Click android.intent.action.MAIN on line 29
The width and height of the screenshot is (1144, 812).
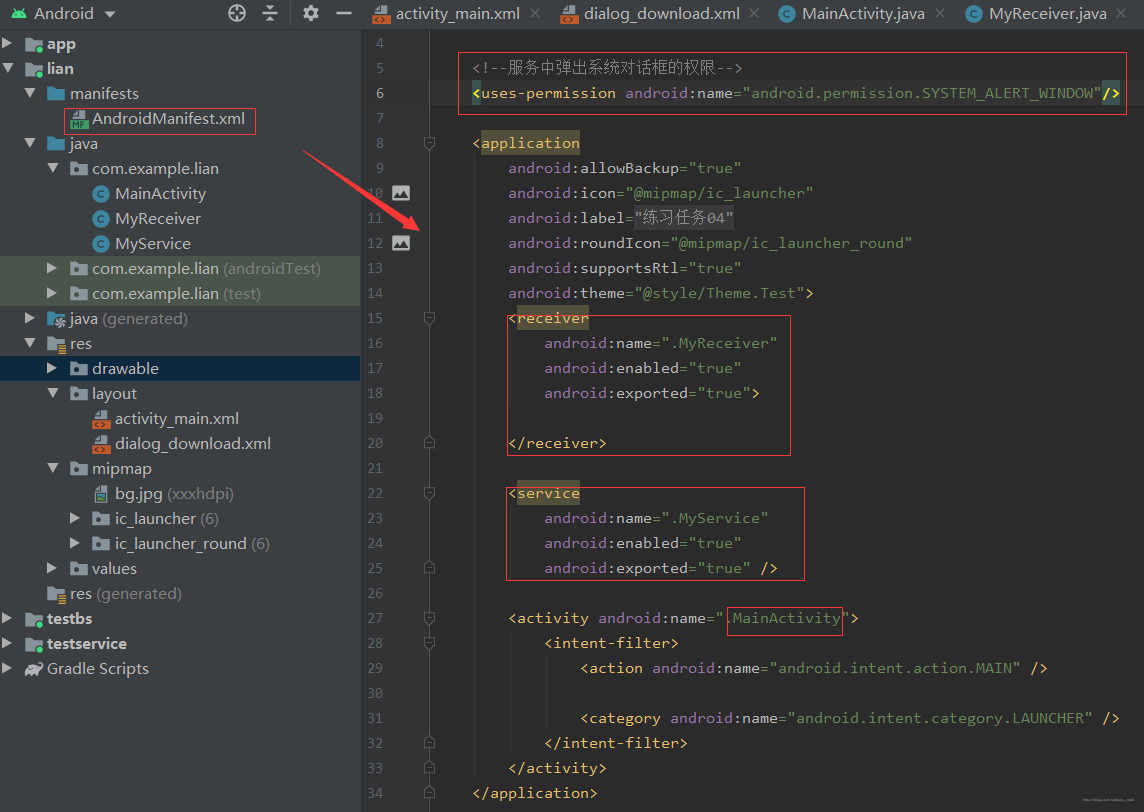896,668
